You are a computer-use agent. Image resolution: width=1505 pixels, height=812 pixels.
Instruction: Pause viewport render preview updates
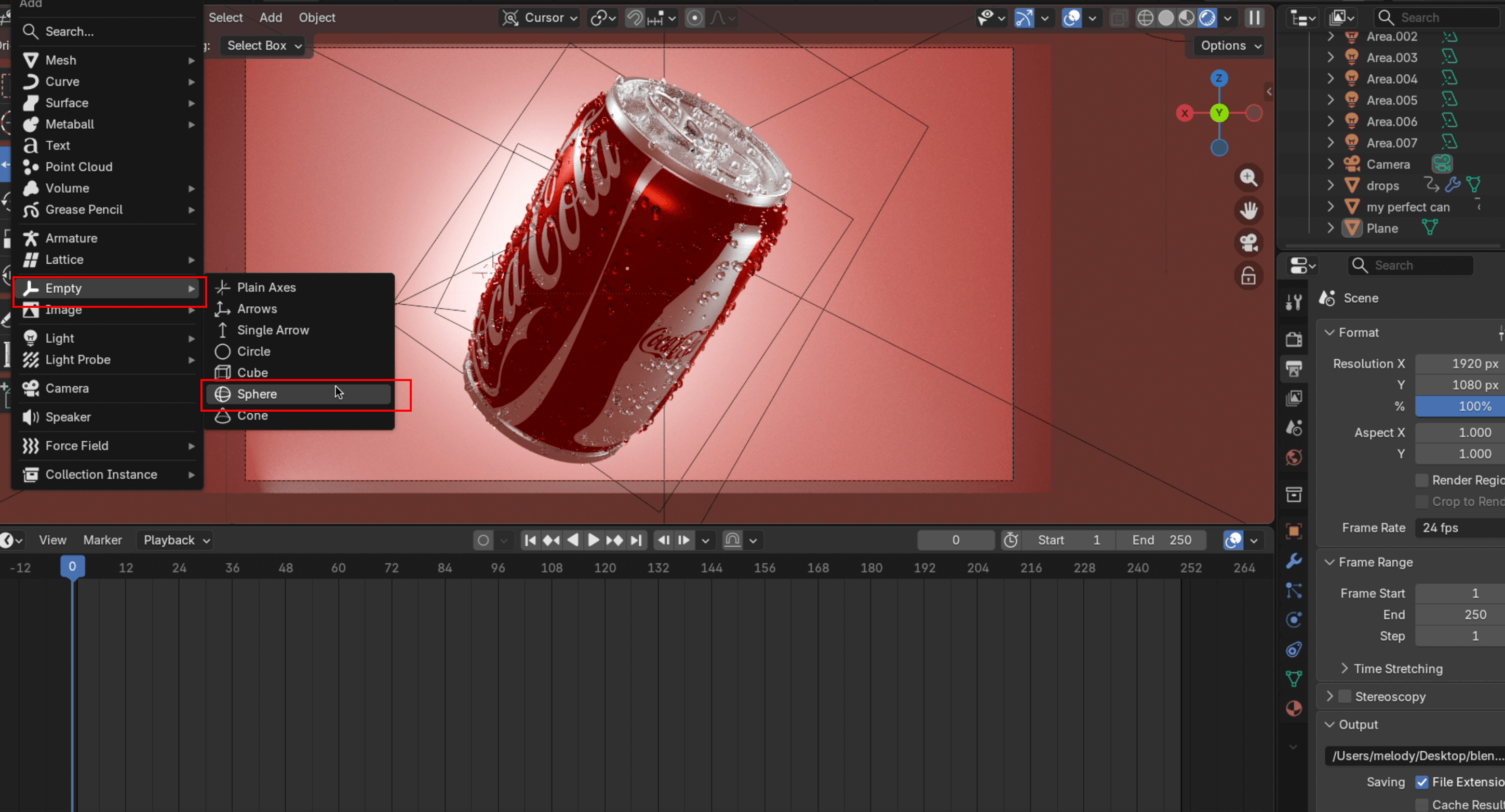click(x=1254, y=18)
